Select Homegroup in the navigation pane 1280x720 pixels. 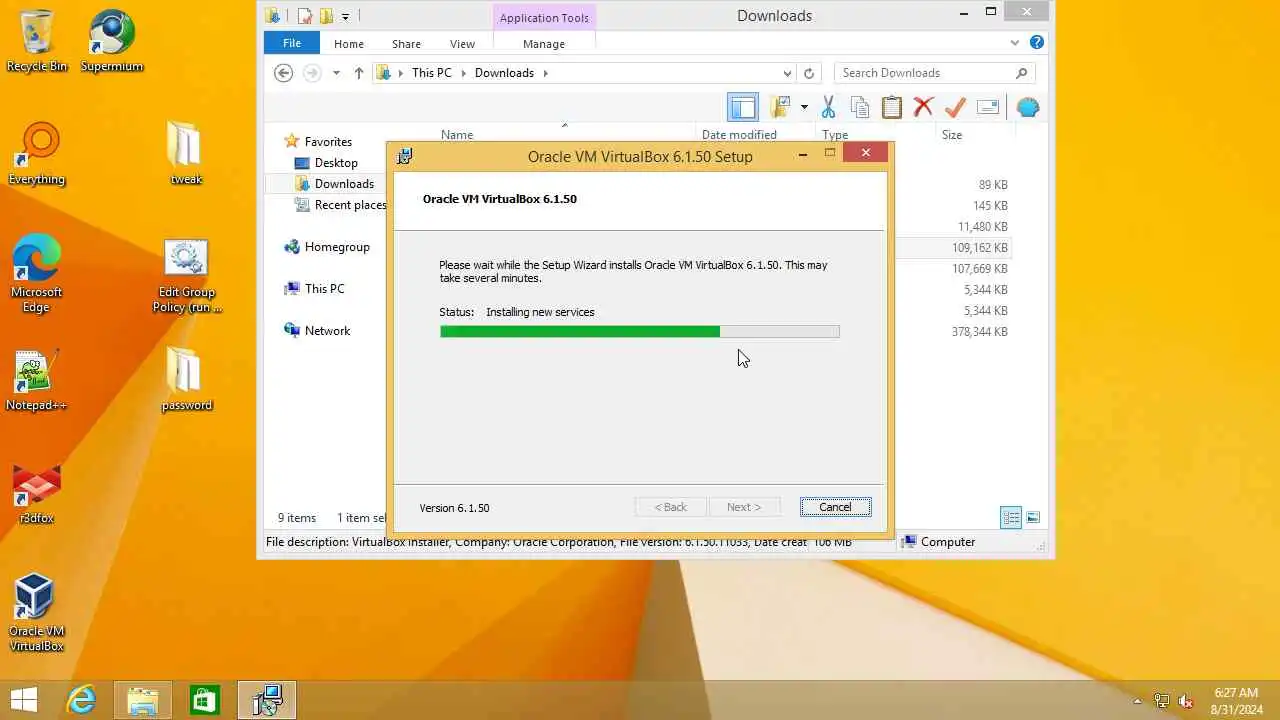click(337, 247)
